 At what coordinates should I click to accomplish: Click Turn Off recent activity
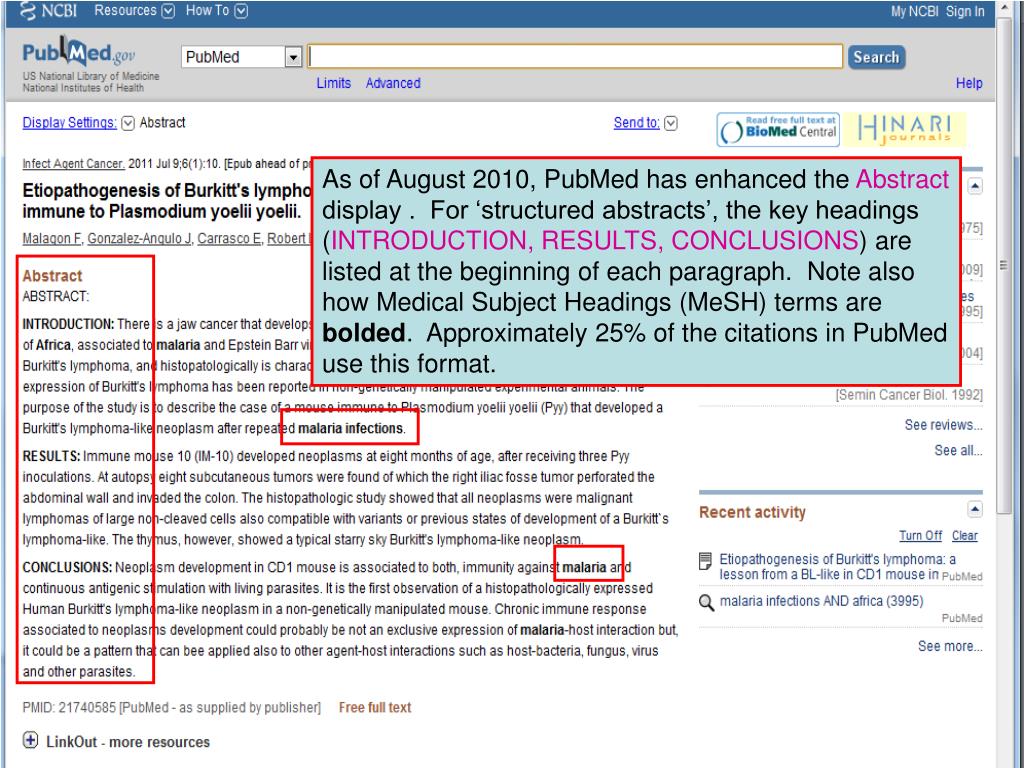click(921, 536)
